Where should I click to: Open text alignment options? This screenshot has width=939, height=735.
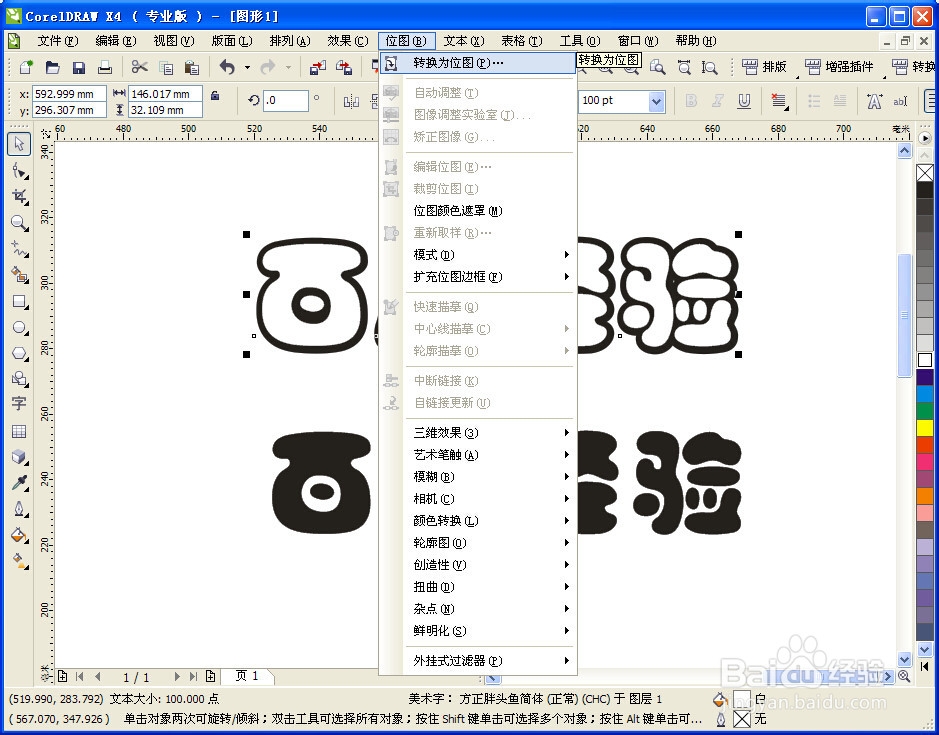click(779, 101)
